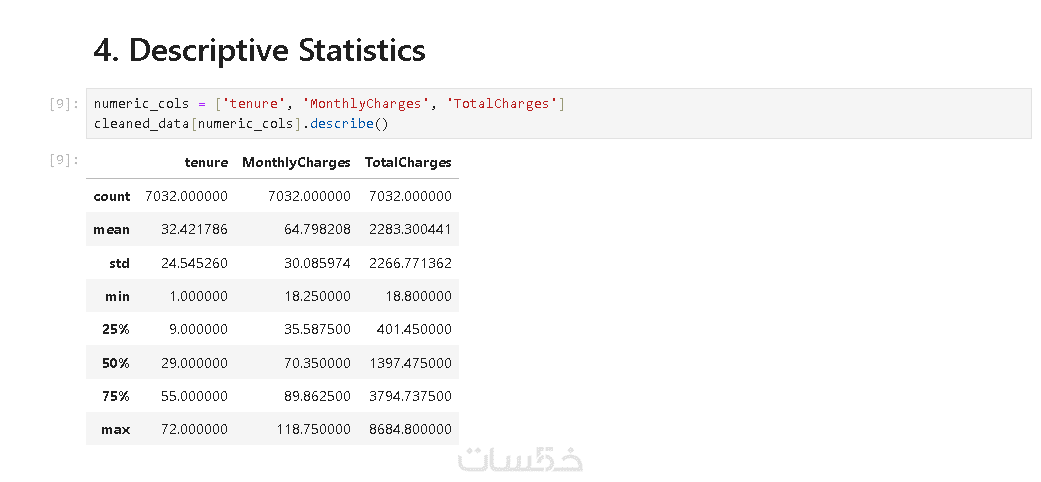Select the output prompt [9] beside the table

tap(63, 160)
